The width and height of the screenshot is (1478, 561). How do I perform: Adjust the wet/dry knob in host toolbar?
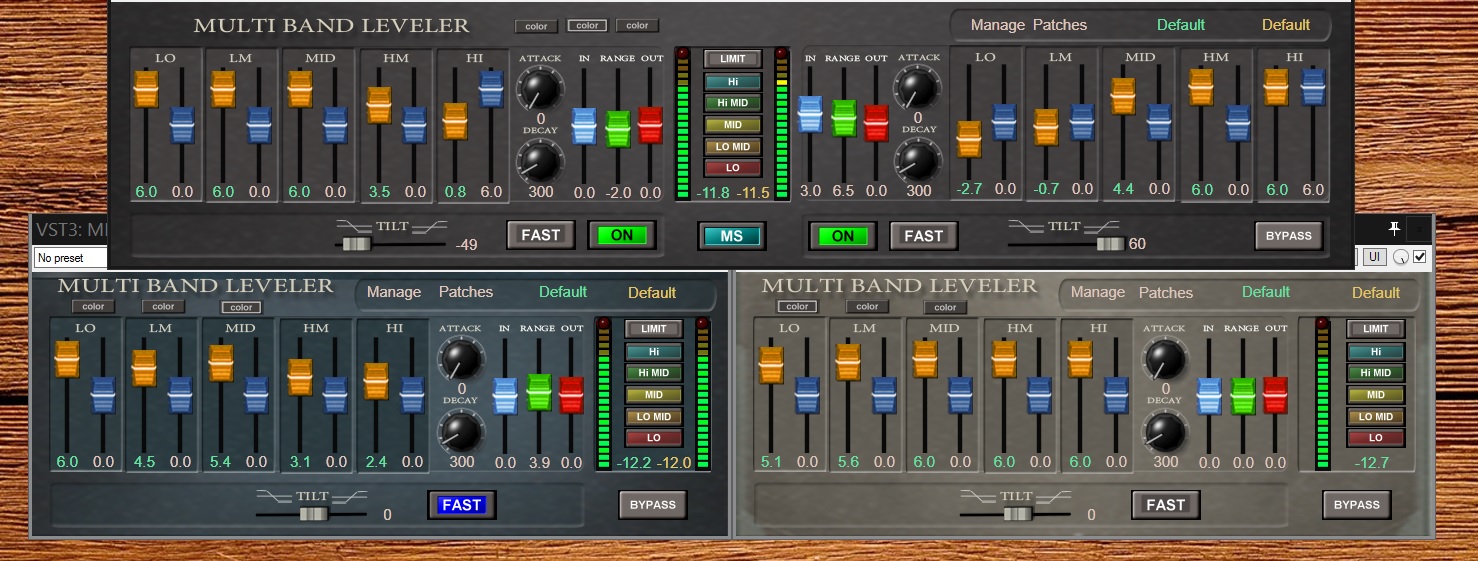[1400, 258]
